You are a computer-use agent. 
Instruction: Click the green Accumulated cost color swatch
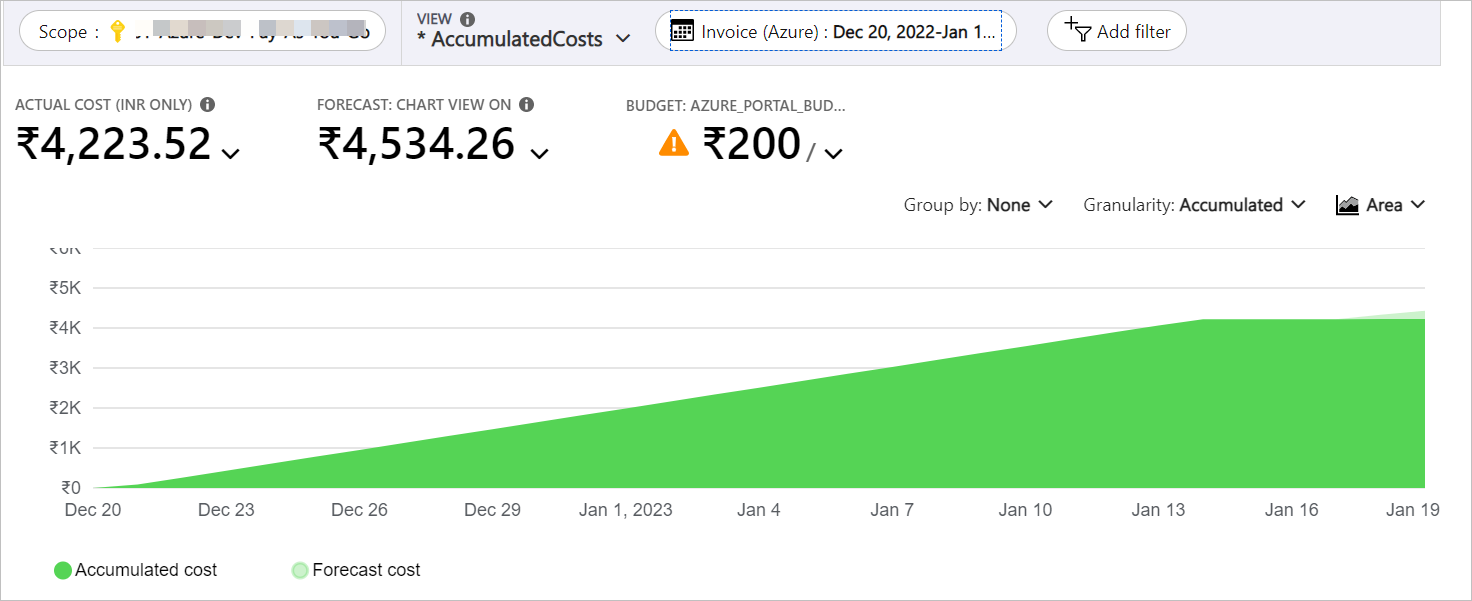(62, 569)
